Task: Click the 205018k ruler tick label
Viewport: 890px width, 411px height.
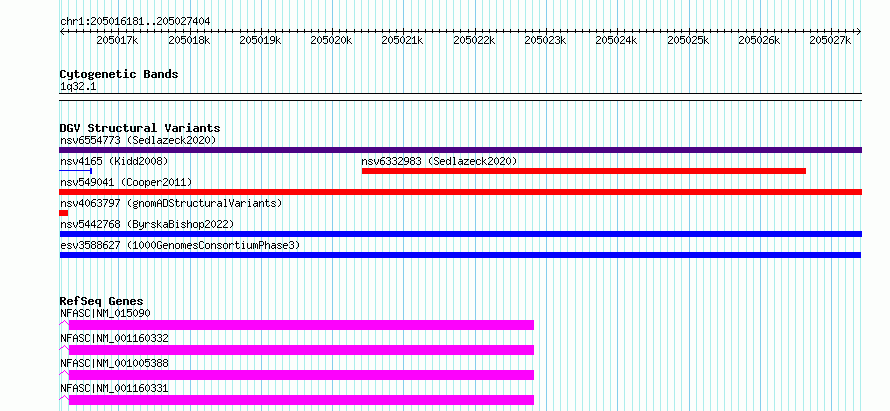Action: (x=189, y=40)
